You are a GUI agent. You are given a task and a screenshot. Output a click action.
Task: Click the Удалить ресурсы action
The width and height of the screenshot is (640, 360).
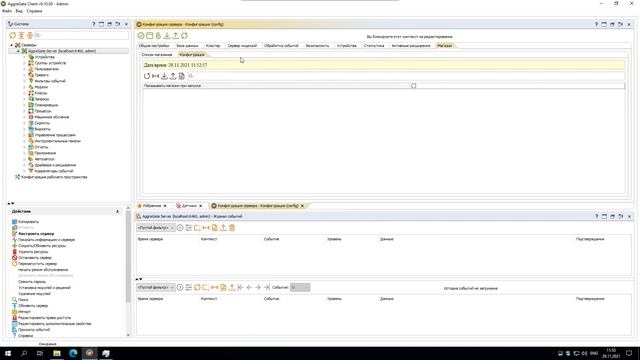click(x=33, y=252)
